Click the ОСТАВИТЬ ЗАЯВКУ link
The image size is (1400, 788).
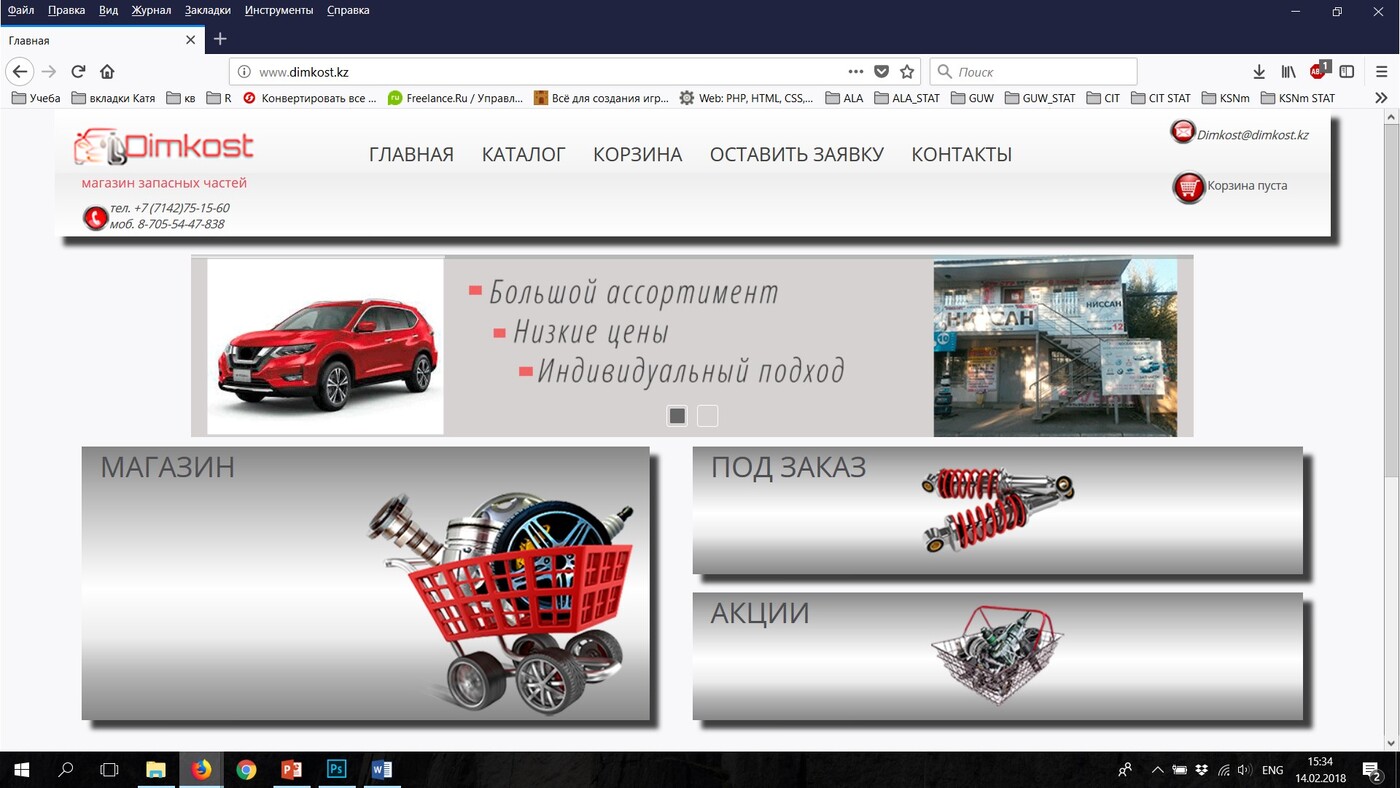[796, 155]
